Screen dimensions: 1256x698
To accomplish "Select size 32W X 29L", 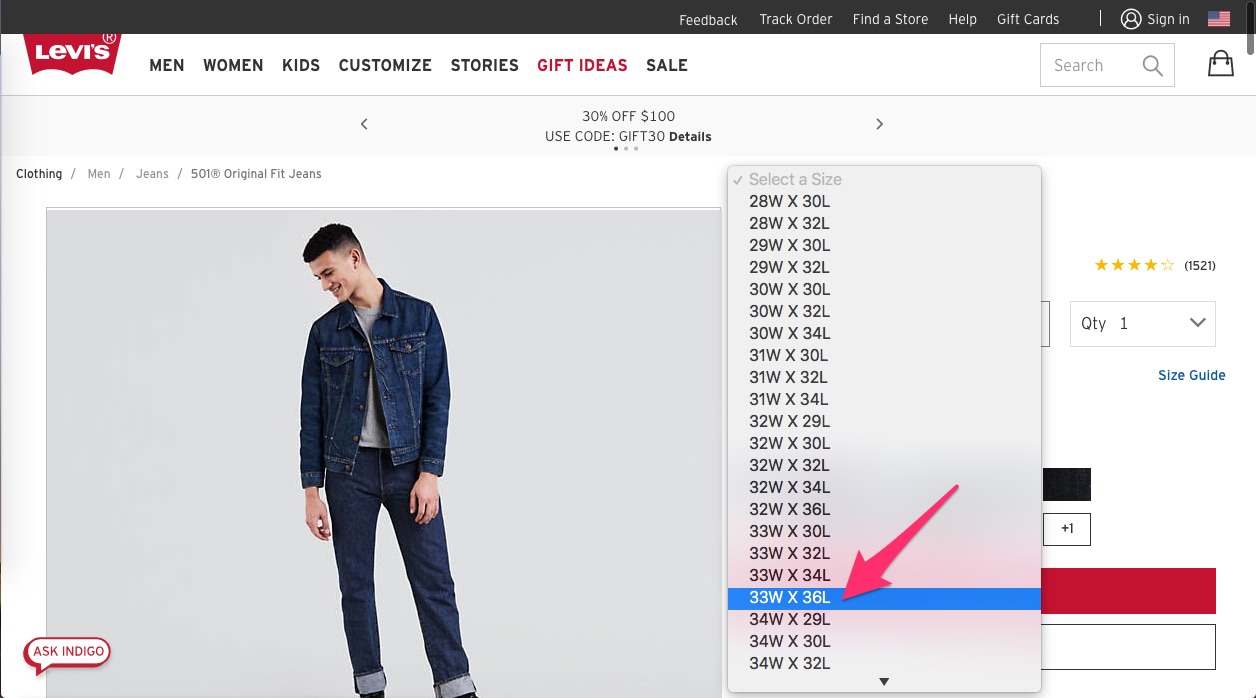I will click(x=884, y=421).
